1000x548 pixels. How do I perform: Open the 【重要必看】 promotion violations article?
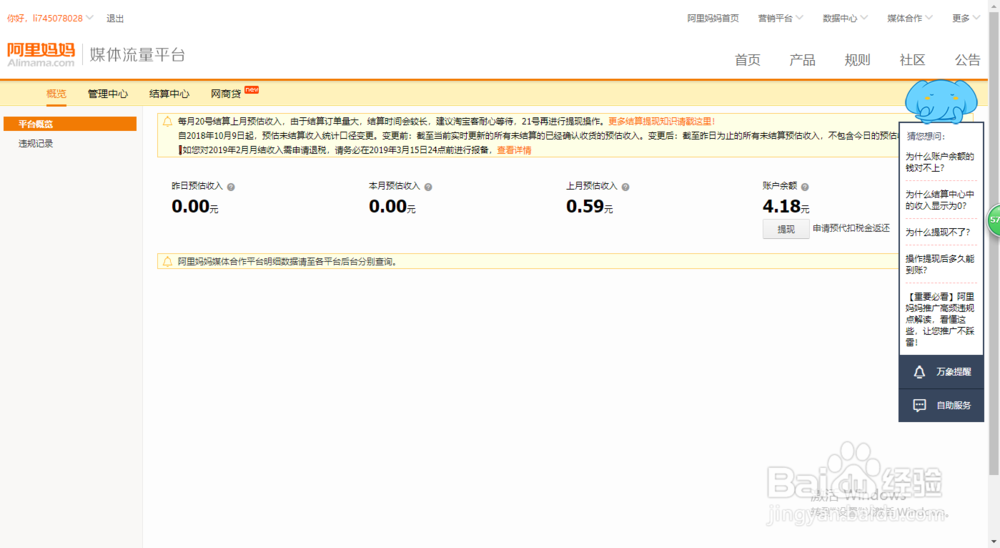click(940, 319)
